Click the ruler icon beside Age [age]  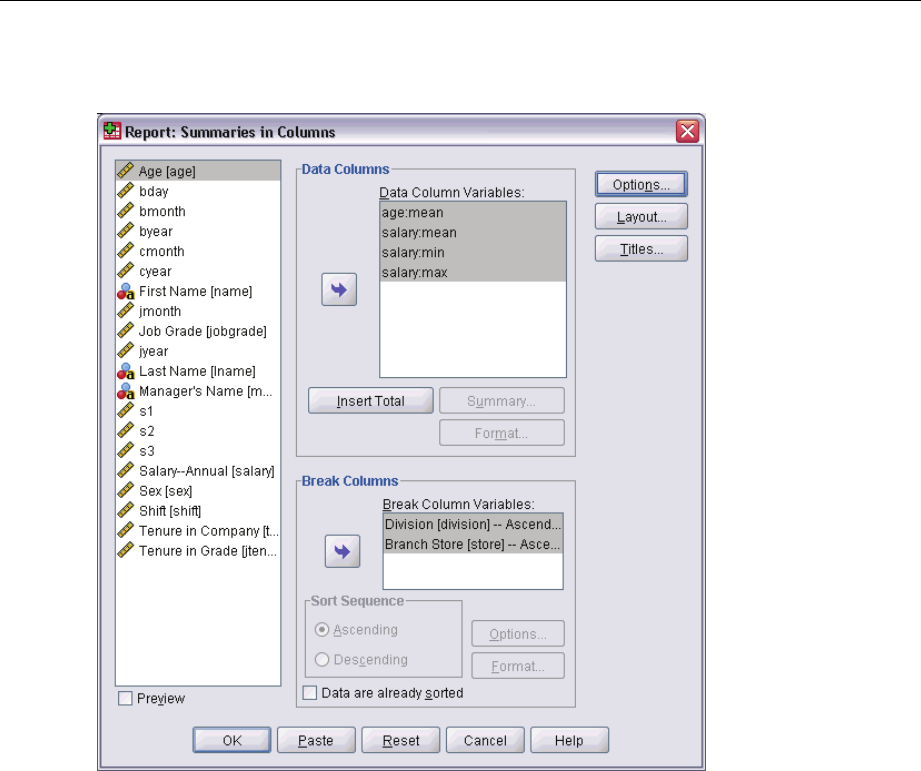tap(126, 170)
